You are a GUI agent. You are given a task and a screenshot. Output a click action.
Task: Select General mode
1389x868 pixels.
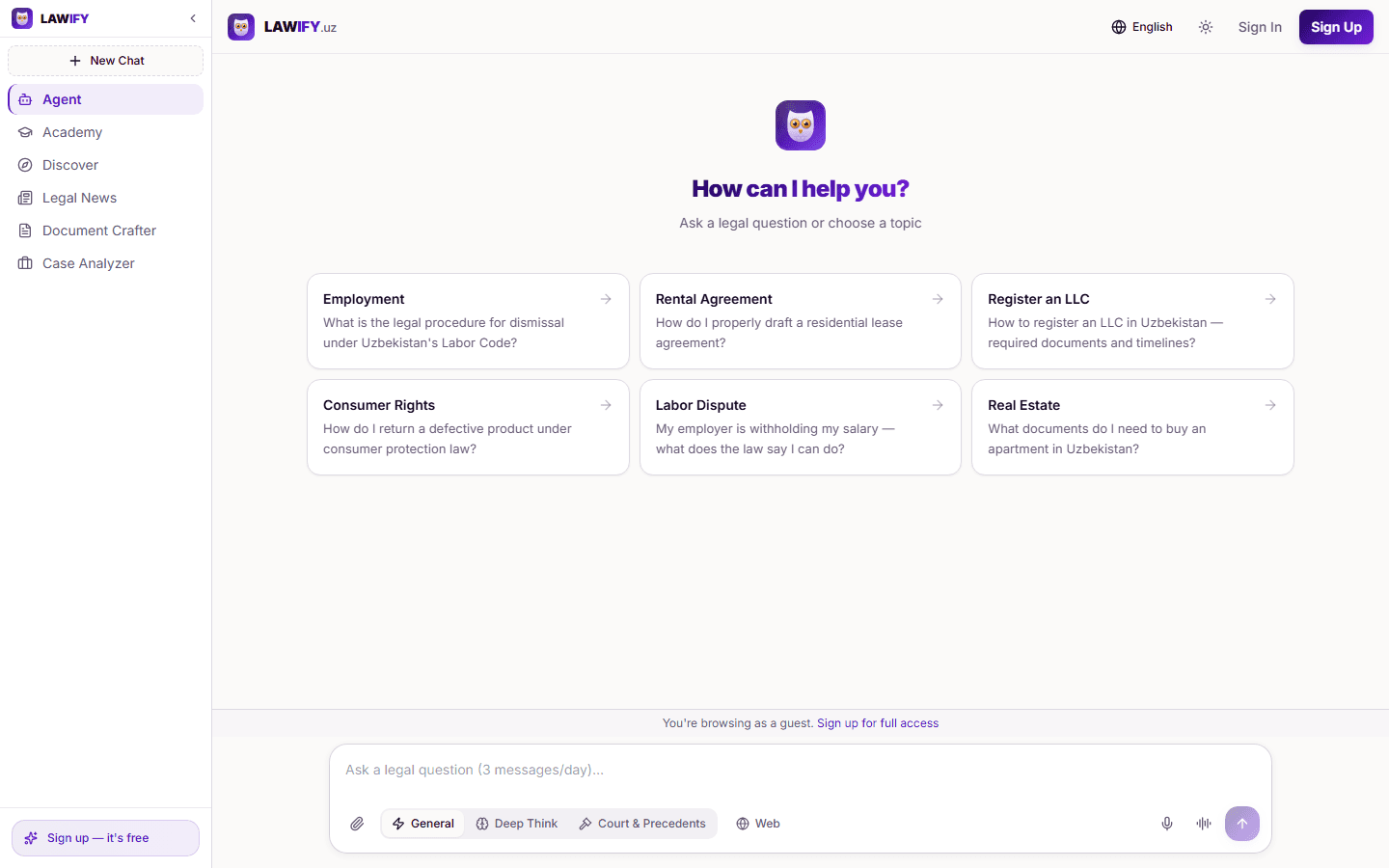tap(423, 824)
